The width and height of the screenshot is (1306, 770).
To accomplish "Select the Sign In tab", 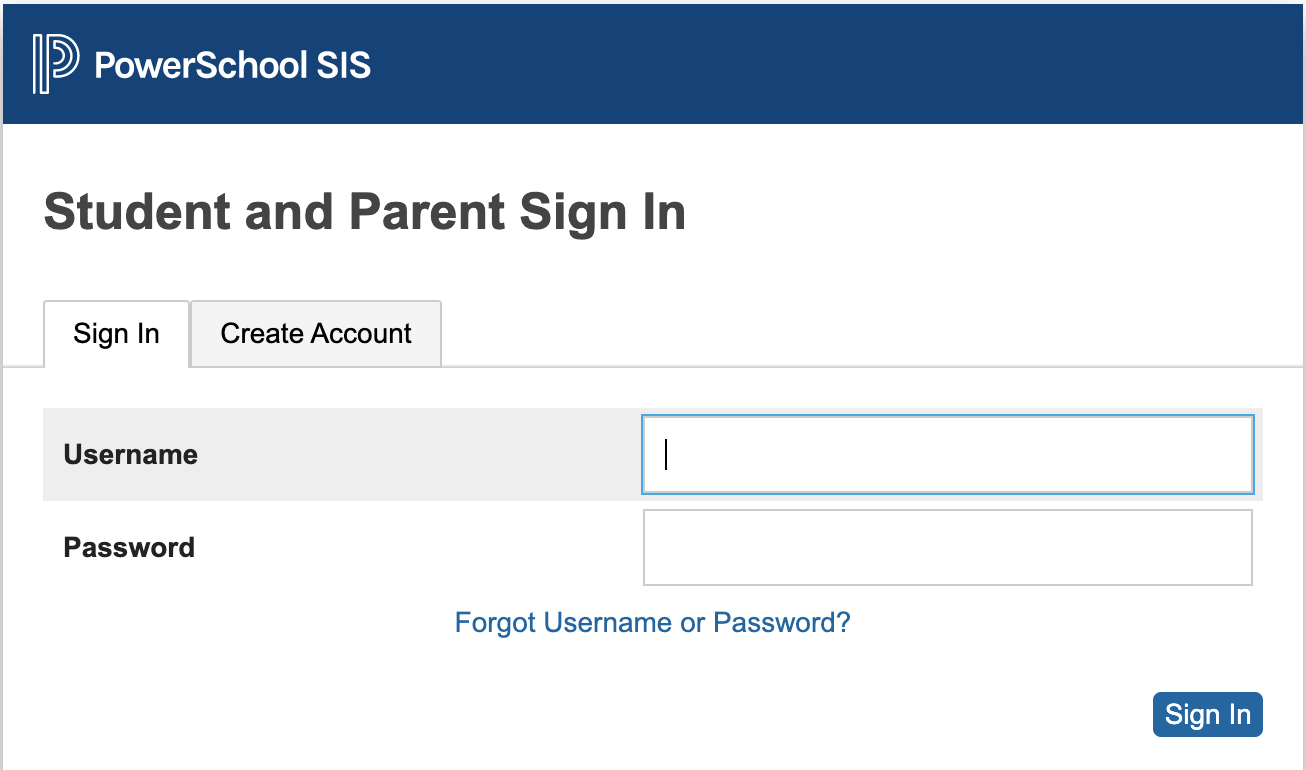I will (x=116, y=333).
